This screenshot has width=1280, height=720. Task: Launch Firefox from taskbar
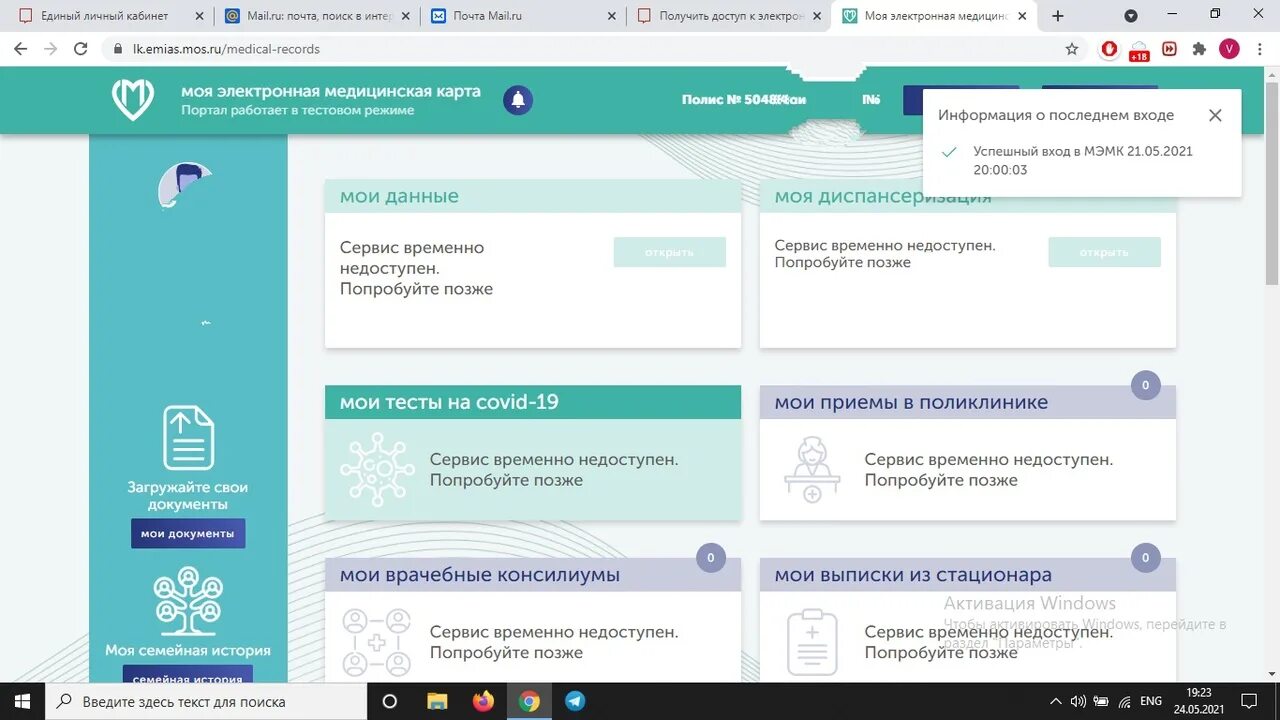(483, 701)
